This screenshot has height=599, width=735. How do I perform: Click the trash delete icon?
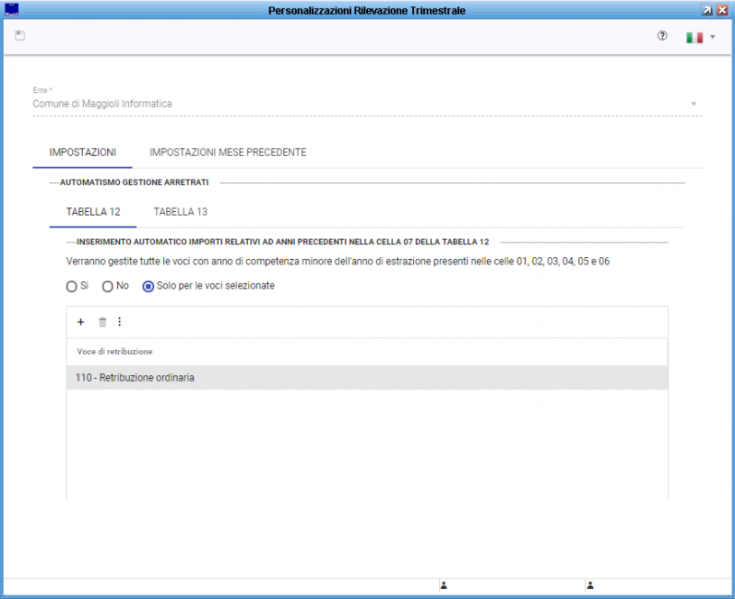[103, 322]
